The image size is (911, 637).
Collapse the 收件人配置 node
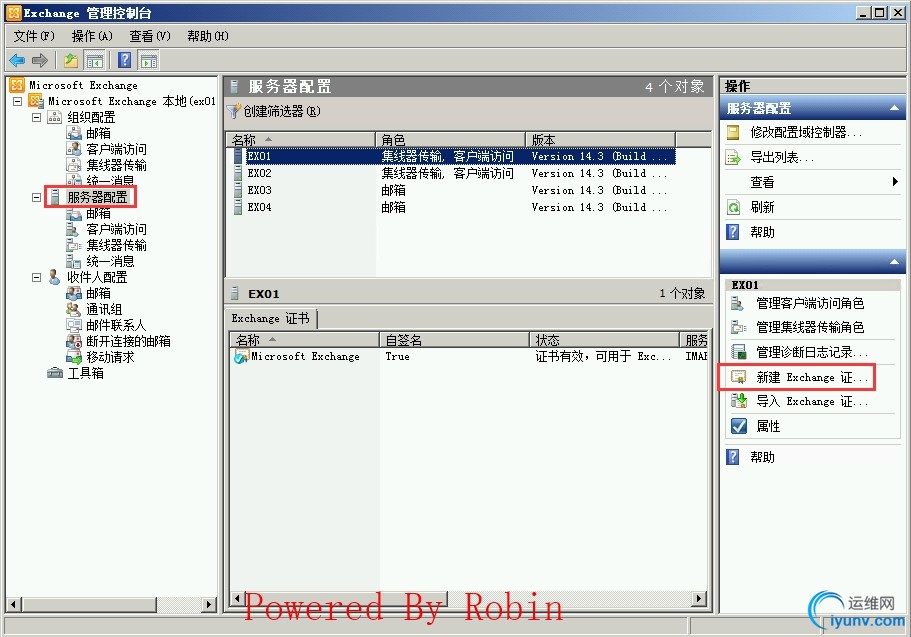(37, 278)
